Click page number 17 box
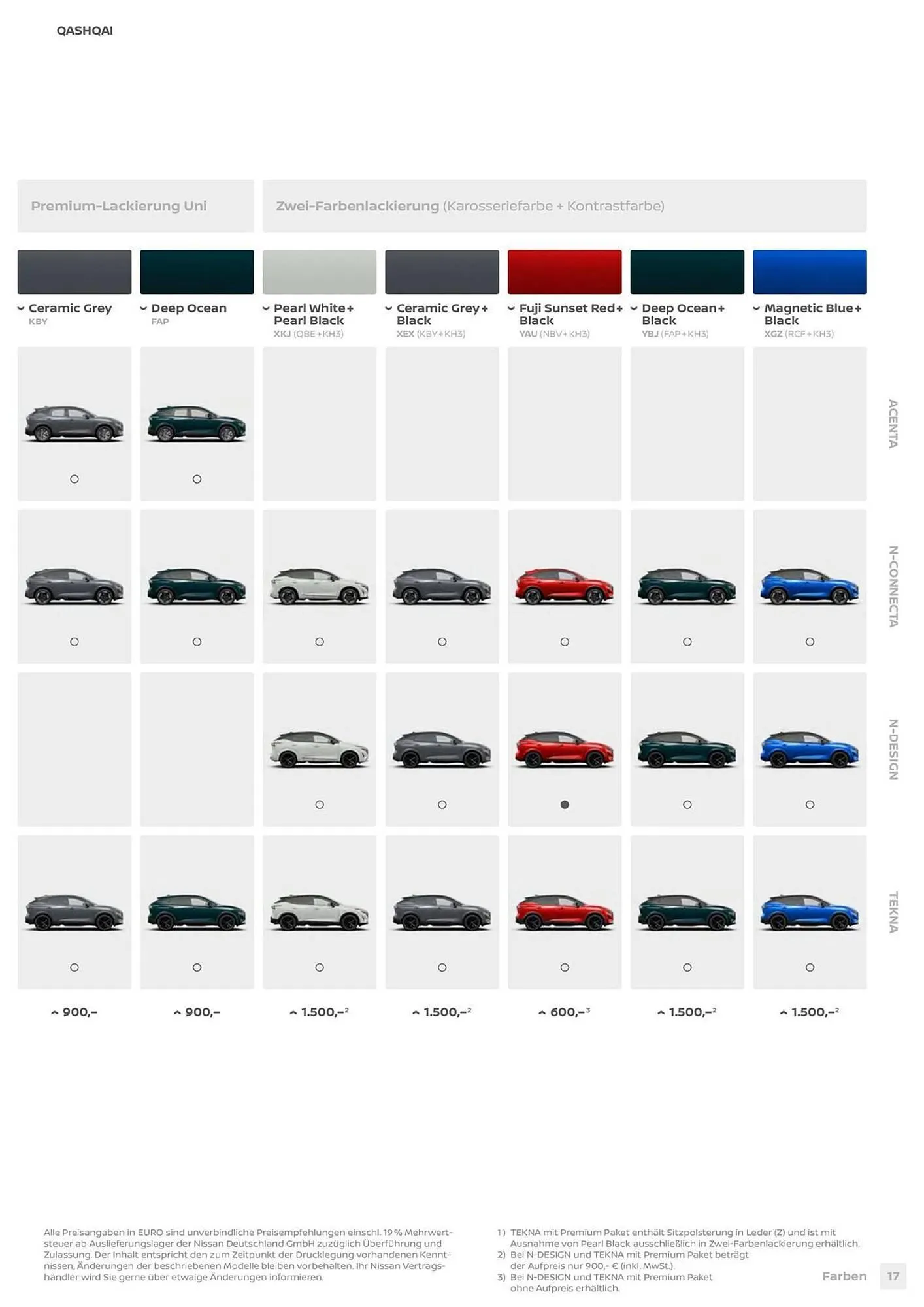This screenshot has width=924, height=1307. tap(893, 1276)
